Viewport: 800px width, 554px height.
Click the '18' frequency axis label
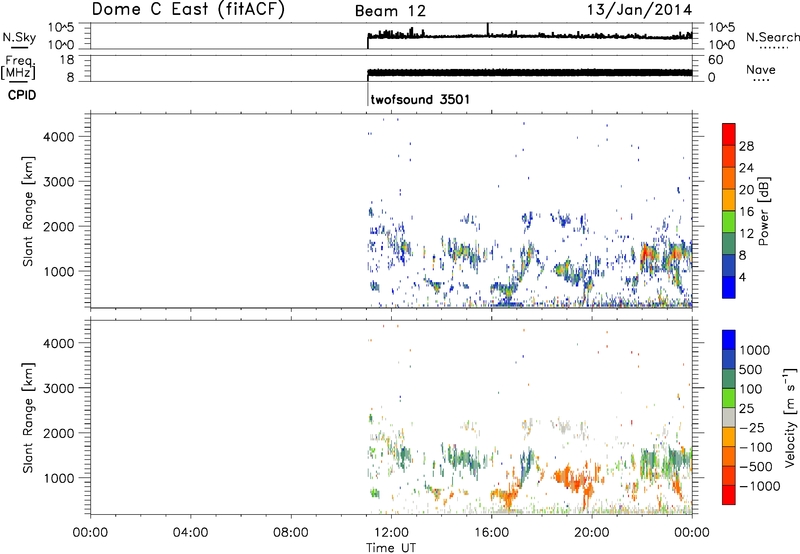point(67,60)
